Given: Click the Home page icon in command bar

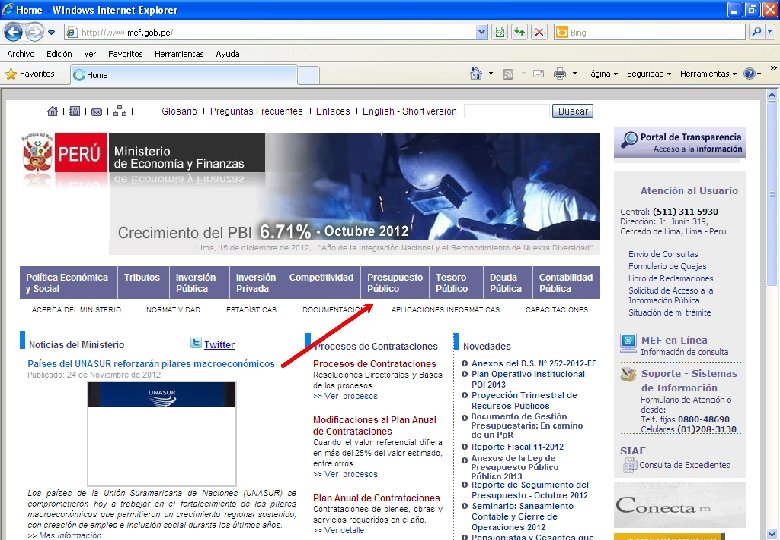Looking at the screenshot, I should pos(476,74).
